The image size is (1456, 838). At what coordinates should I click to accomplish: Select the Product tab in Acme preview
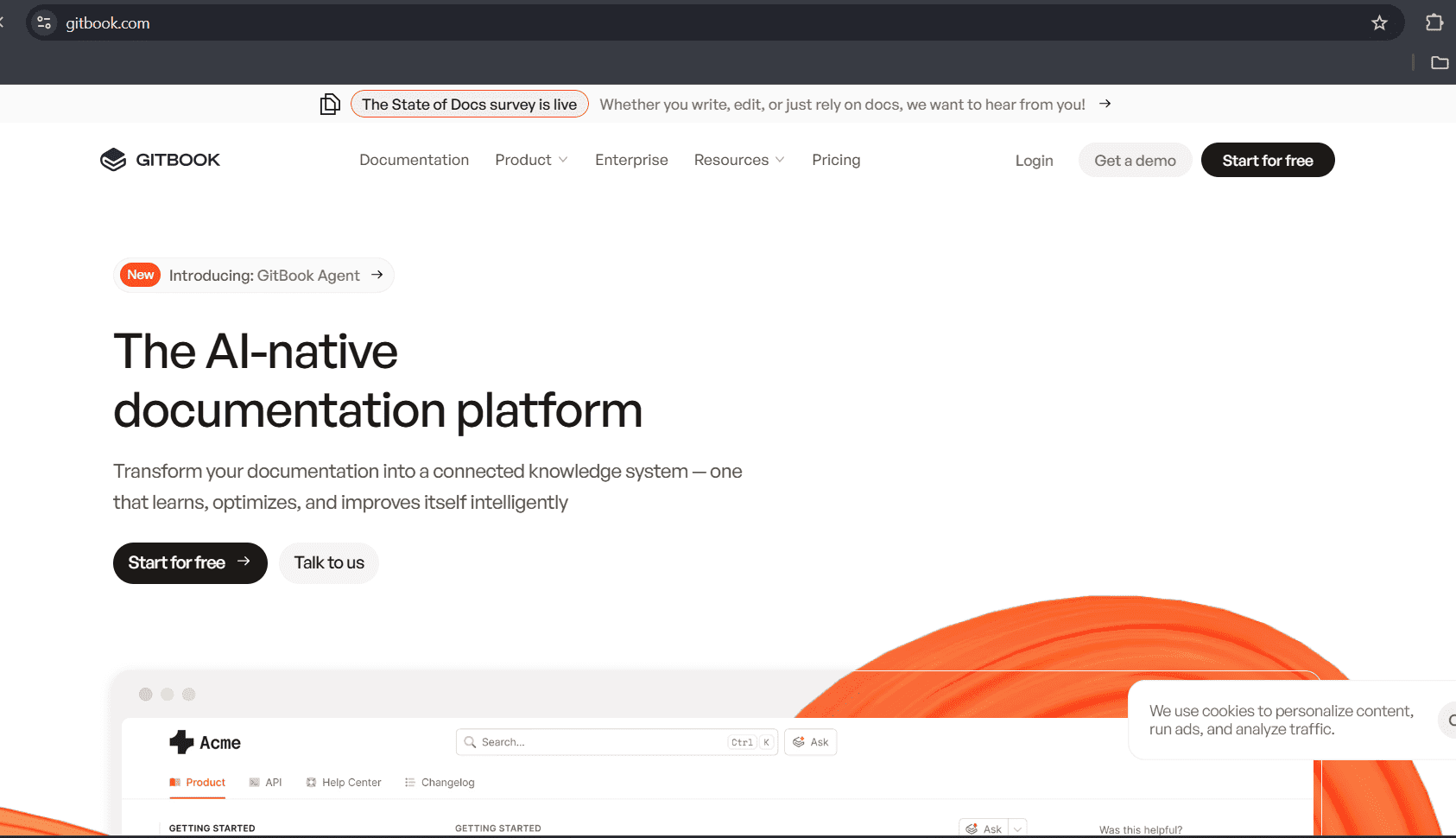click(x=198, y=783)
